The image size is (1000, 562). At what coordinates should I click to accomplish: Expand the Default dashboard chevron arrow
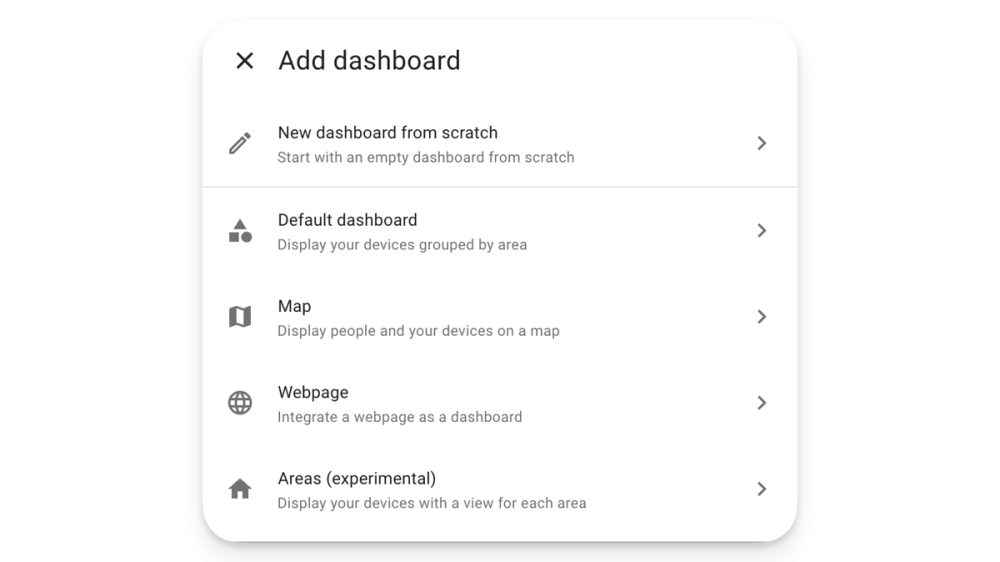coord(761,230)
